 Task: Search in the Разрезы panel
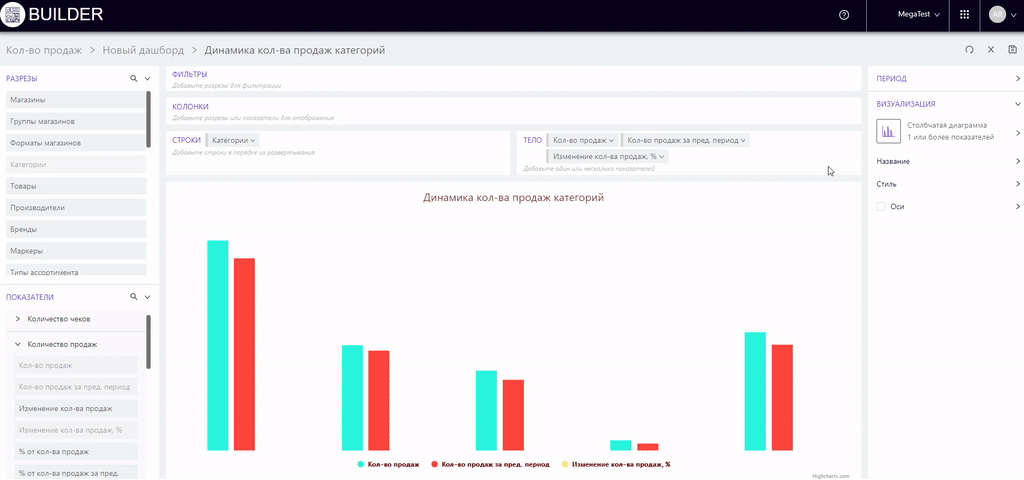pyautogui.click(x=133, y=78)
